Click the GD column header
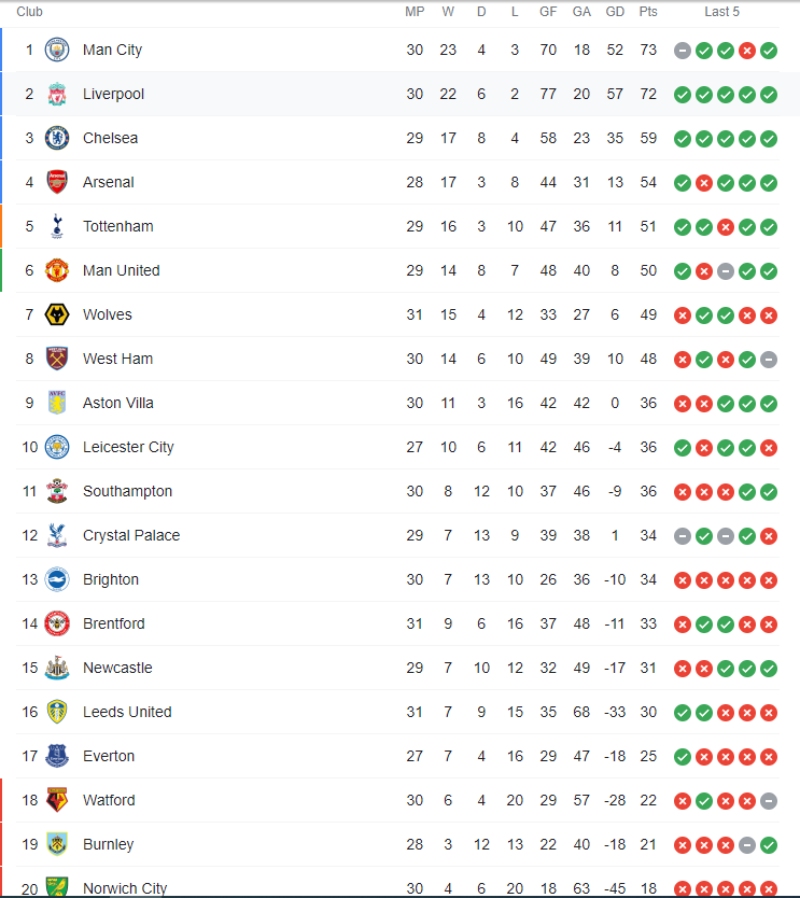This screenshot has height=898, width=800. pyautogui.click(x=615, y=12)
